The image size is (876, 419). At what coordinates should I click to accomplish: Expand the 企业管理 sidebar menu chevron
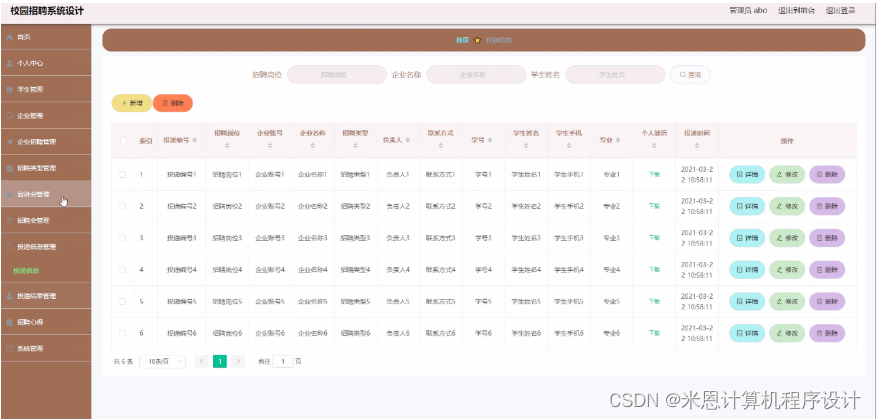pos(80,116)
